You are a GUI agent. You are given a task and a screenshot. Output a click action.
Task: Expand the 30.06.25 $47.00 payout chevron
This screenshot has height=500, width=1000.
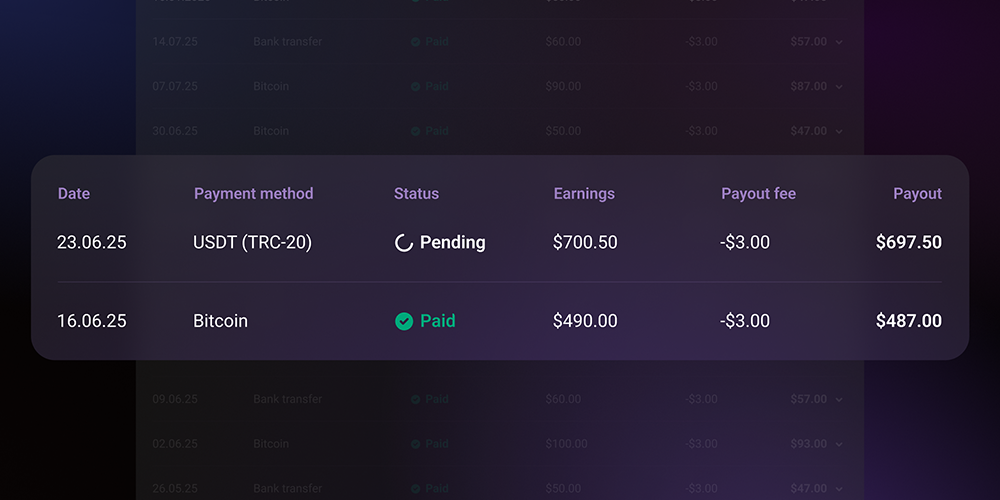coord(839,131)
